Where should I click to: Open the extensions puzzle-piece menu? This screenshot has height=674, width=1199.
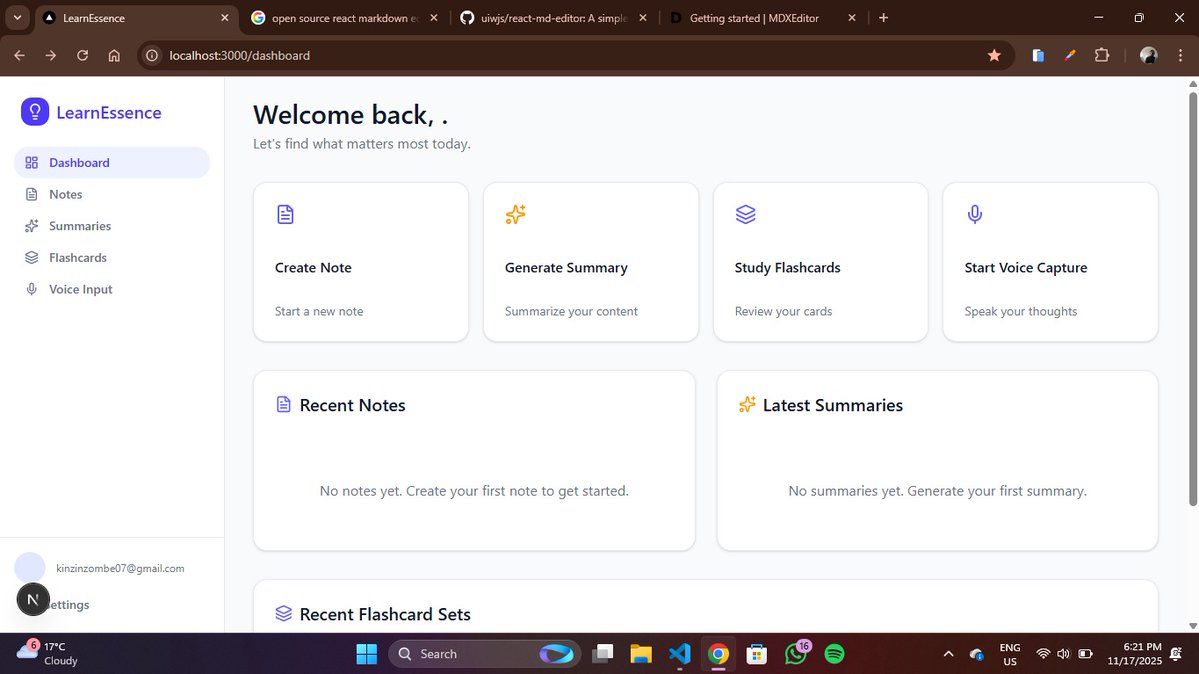[x=1101, y=55]
